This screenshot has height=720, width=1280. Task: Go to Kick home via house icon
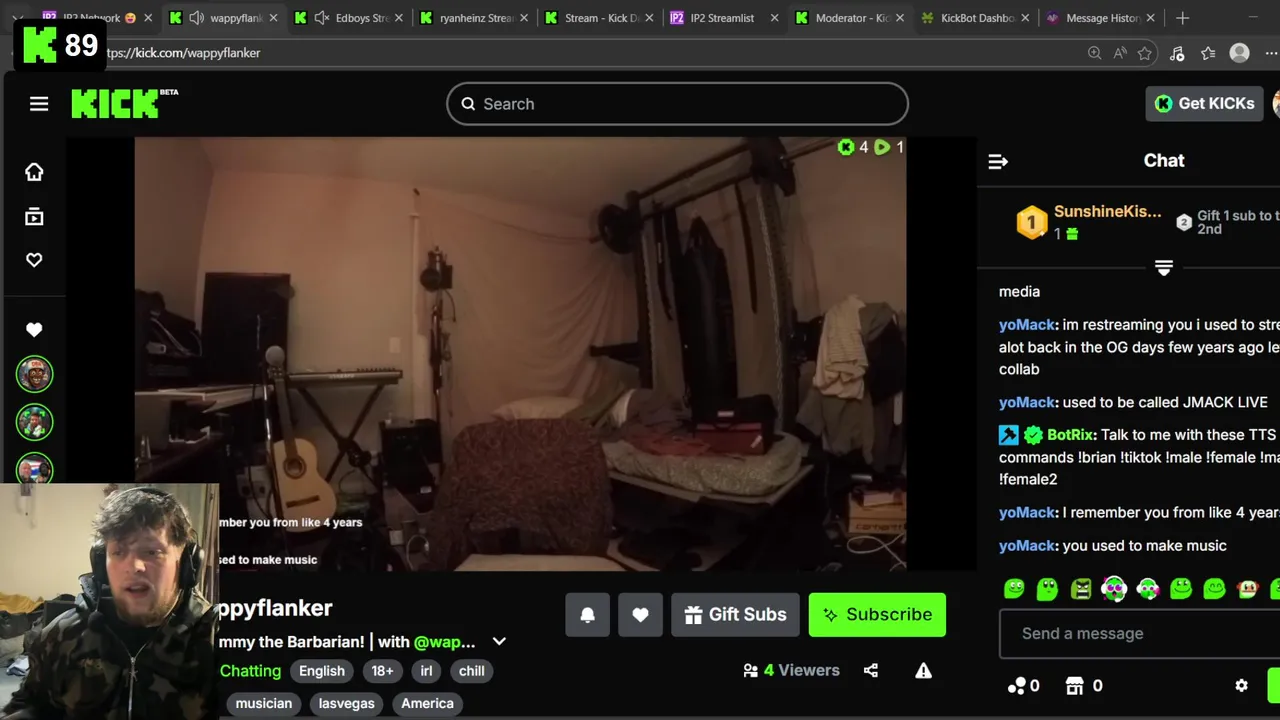(34, 172)
